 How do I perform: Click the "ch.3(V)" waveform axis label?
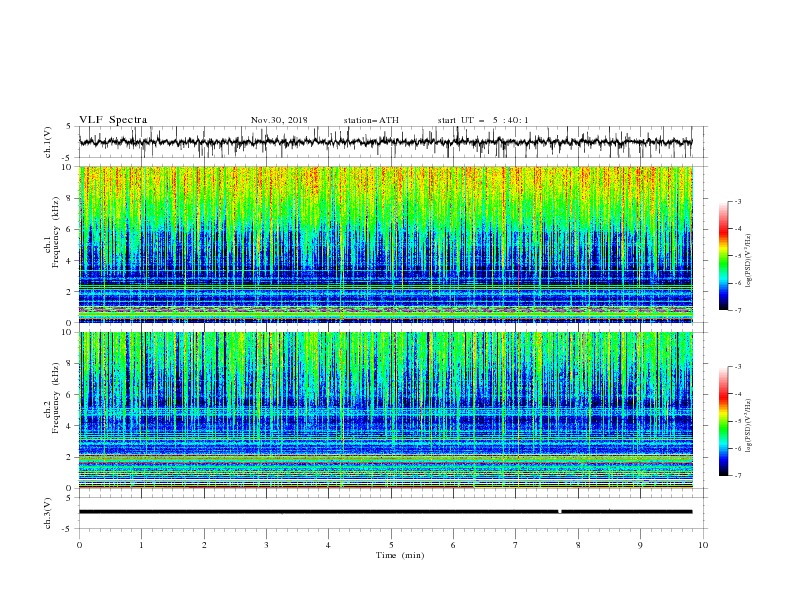pos(48,513)
